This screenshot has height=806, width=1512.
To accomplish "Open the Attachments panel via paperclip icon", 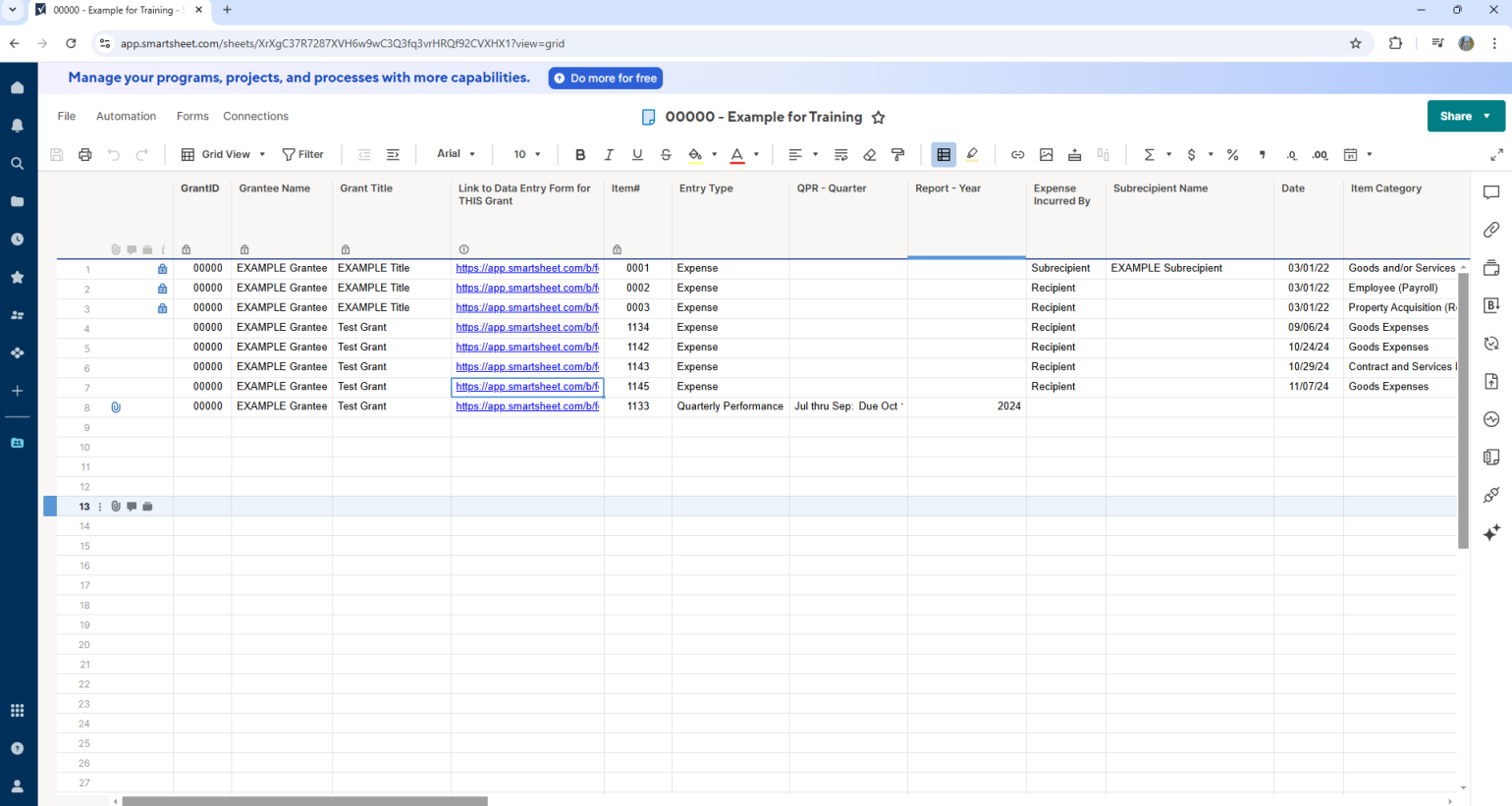I will click(x=1491, y=231).
